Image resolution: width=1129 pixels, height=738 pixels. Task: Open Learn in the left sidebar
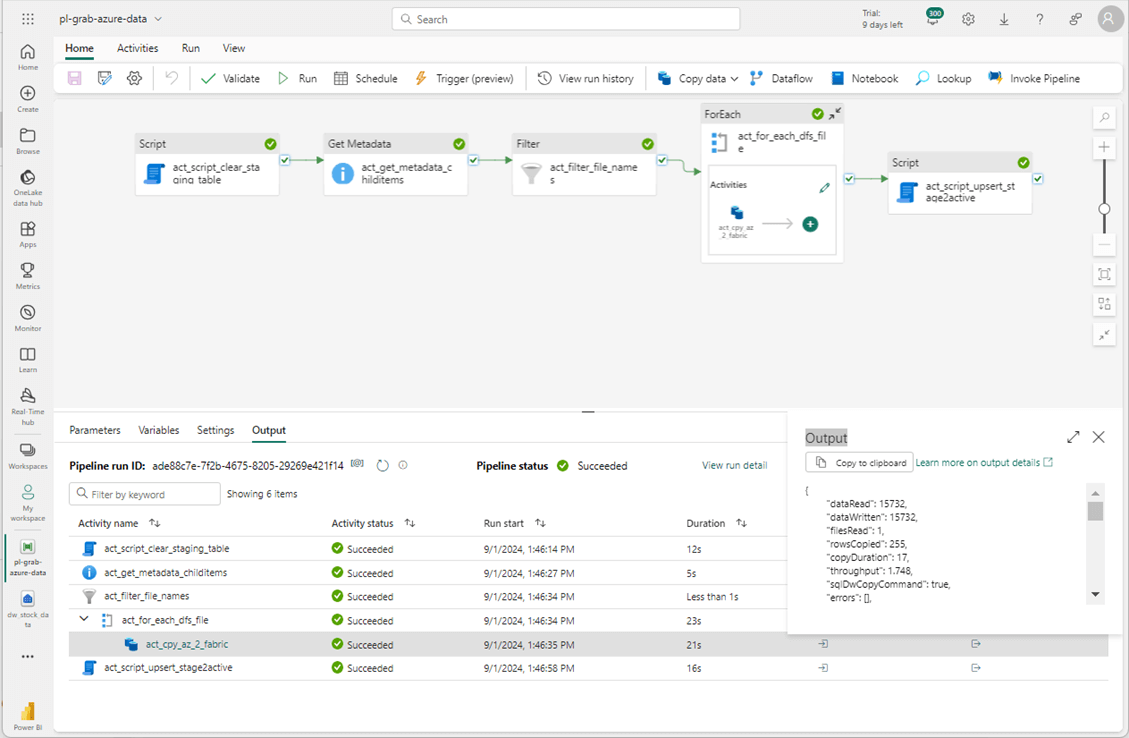point(27,359)
